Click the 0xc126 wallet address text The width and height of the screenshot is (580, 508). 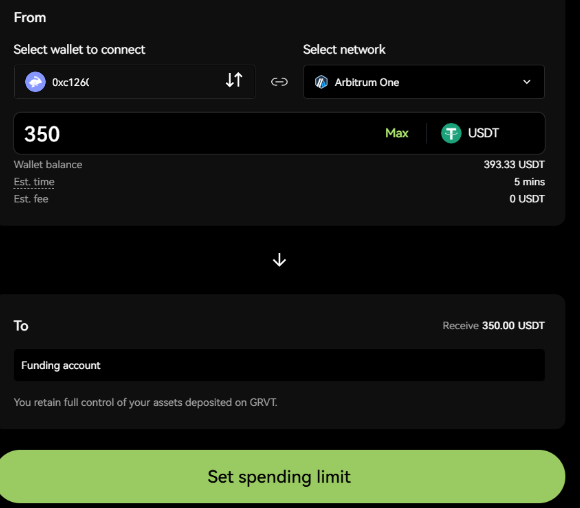[70, 82]
